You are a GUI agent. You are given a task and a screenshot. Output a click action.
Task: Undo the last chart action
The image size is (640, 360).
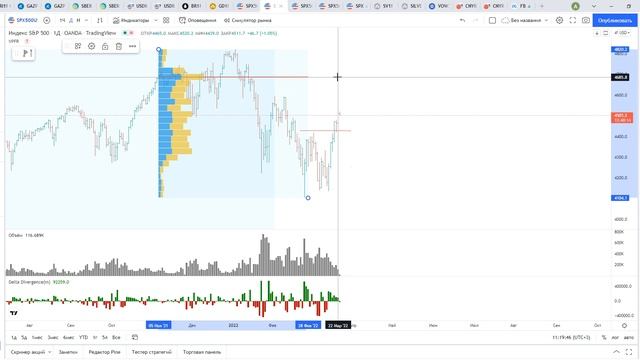click(x=462, y=20)
